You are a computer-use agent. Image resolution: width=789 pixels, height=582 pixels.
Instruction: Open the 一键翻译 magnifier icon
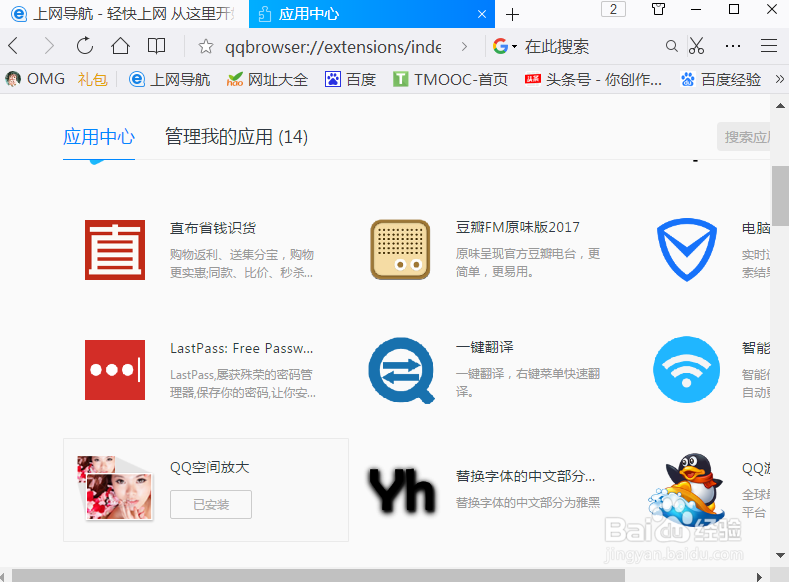click(x=401, y=370)
